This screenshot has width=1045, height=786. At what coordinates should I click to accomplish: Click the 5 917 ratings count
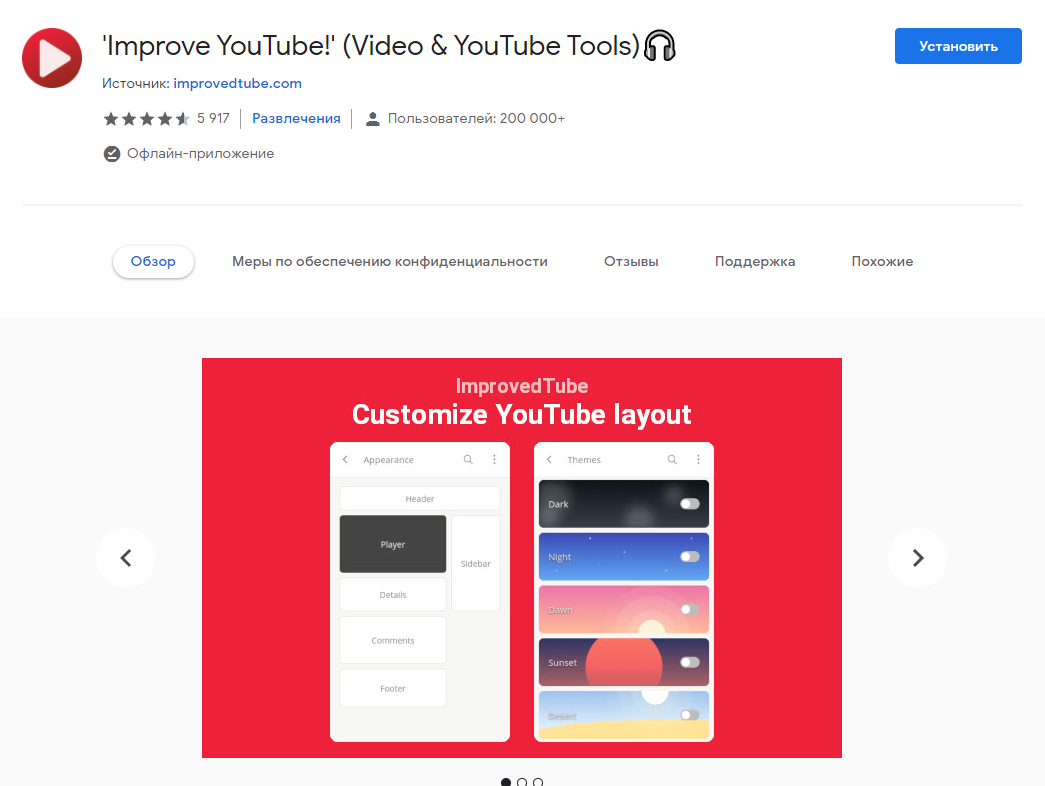[213, 119]
